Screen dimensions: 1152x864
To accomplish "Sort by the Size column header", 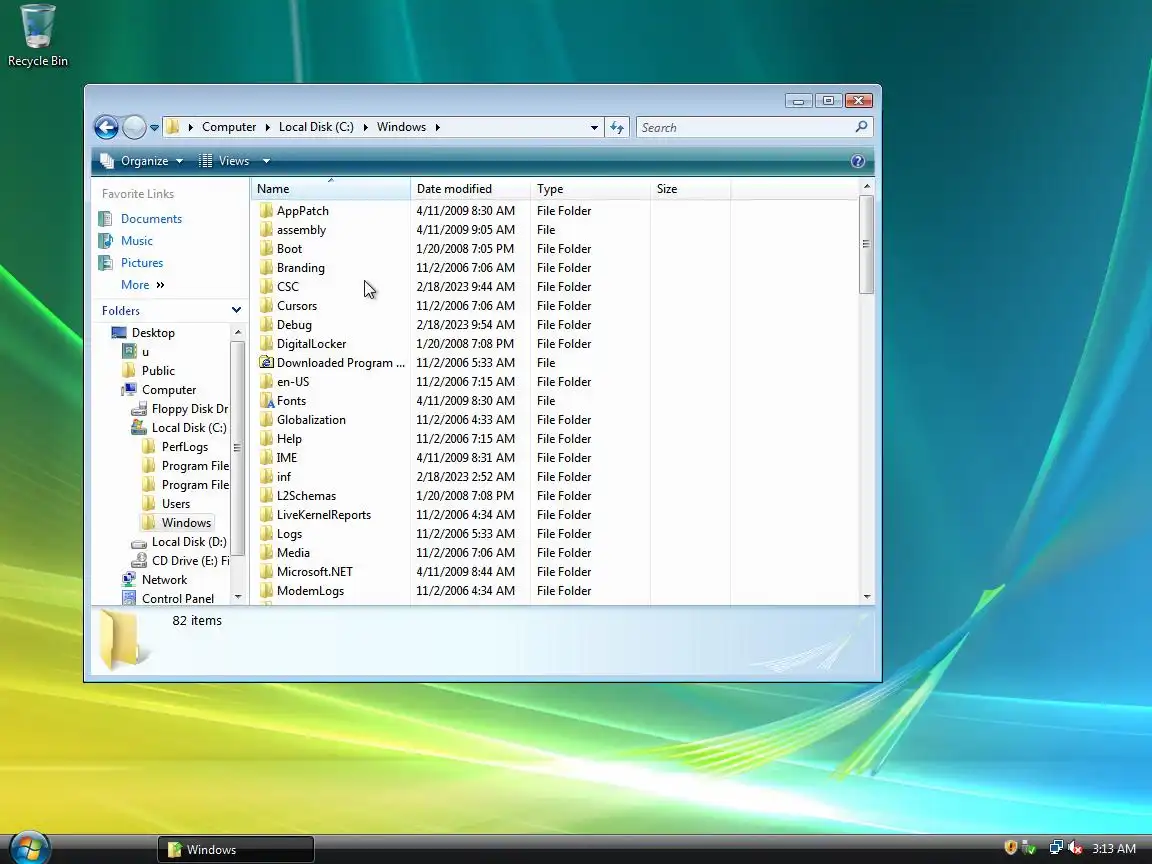I will tap(690, 189).
